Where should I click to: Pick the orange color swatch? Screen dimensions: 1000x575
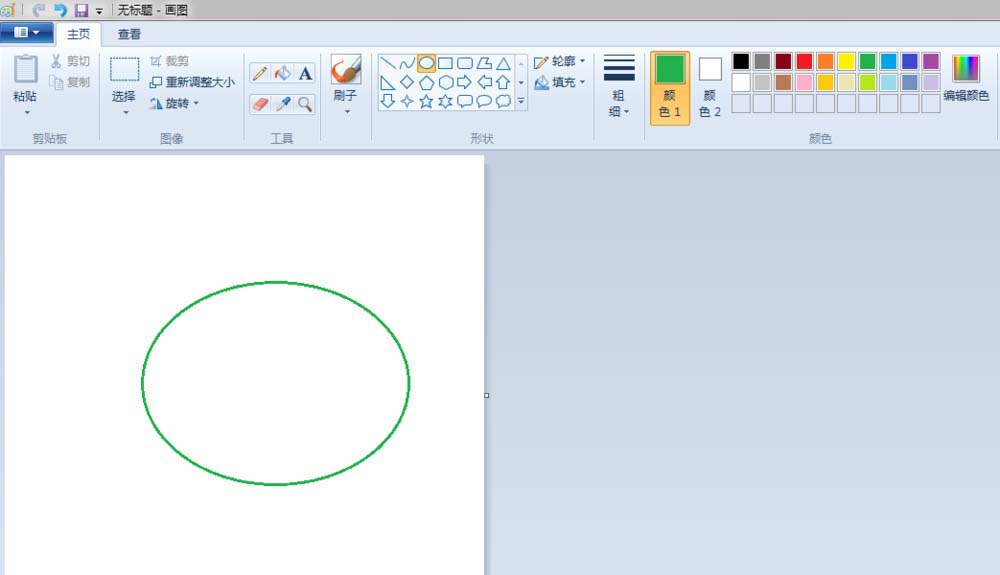pyautogui.click(x=825, y=61)
